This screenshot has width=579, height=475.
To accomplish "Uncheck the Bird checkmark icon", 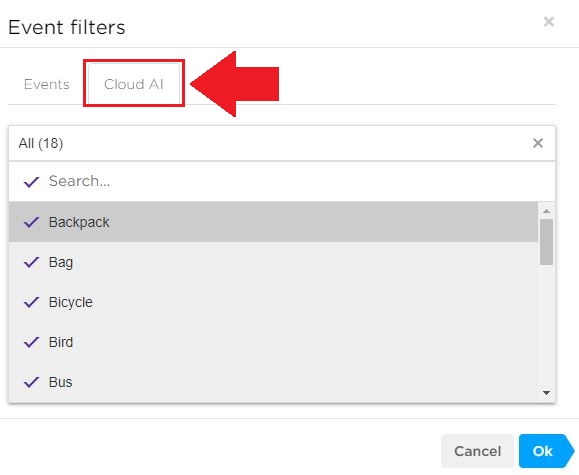I will [x=32, y=342].
